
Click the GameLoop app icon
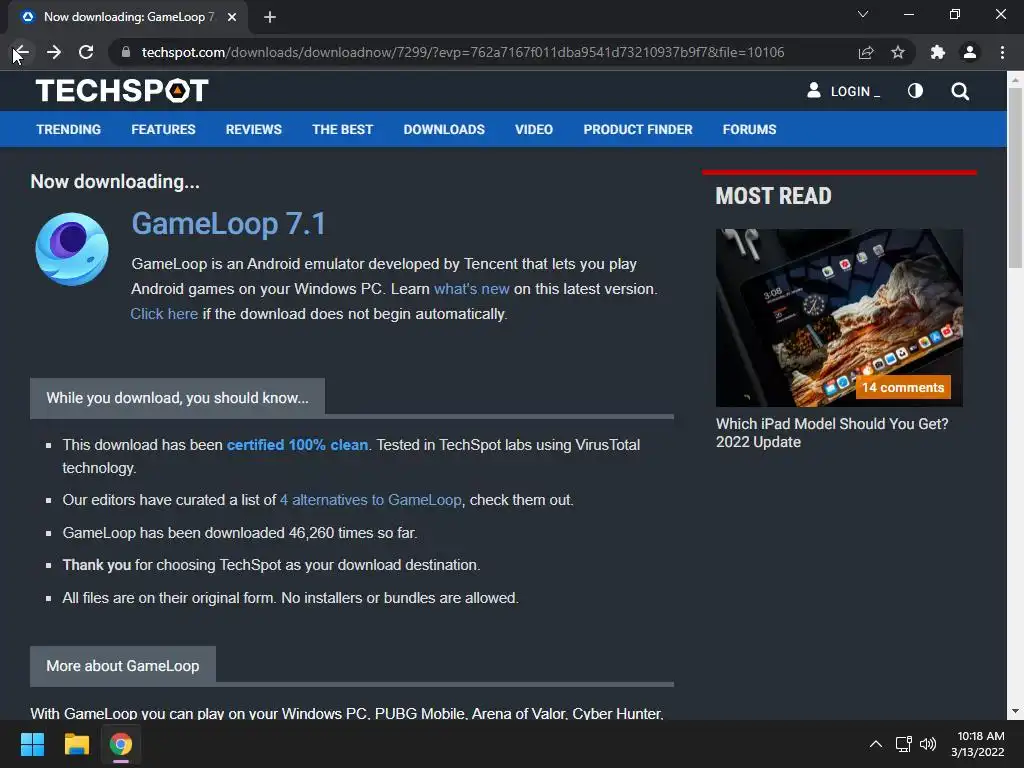pos(72,249)
